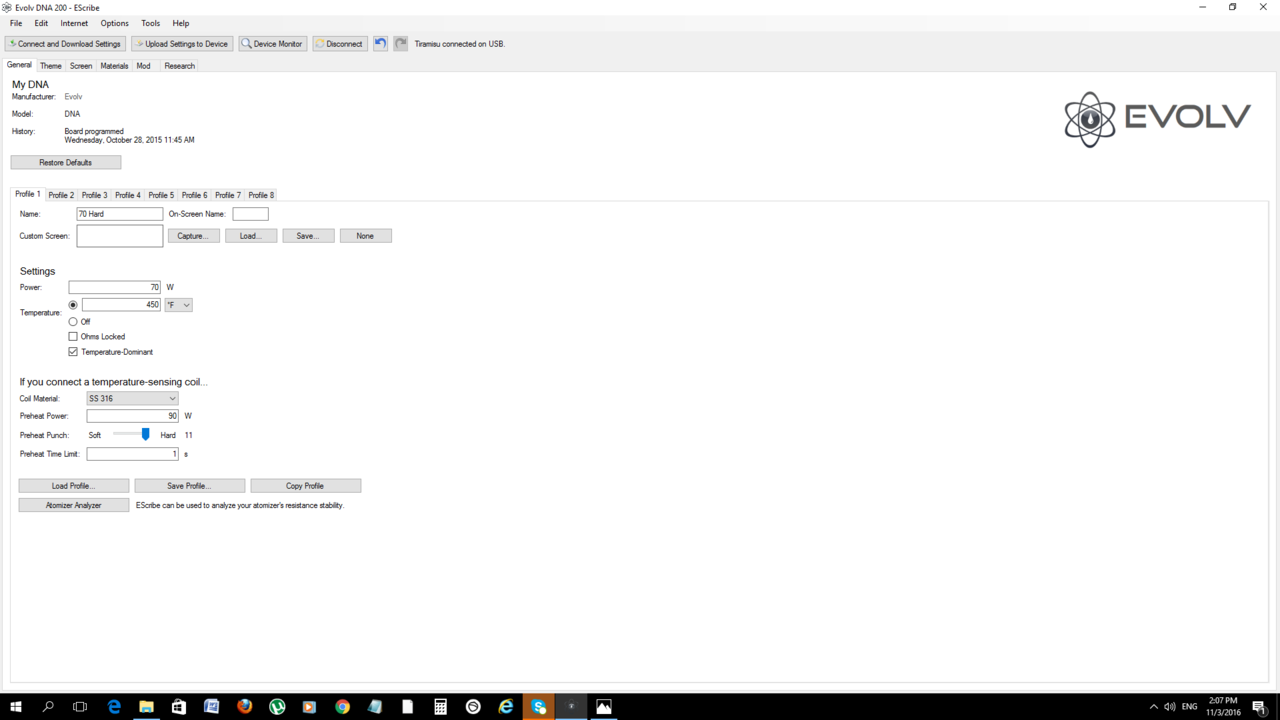
Task: Open the action center notifications icon
Action: 1259,707
